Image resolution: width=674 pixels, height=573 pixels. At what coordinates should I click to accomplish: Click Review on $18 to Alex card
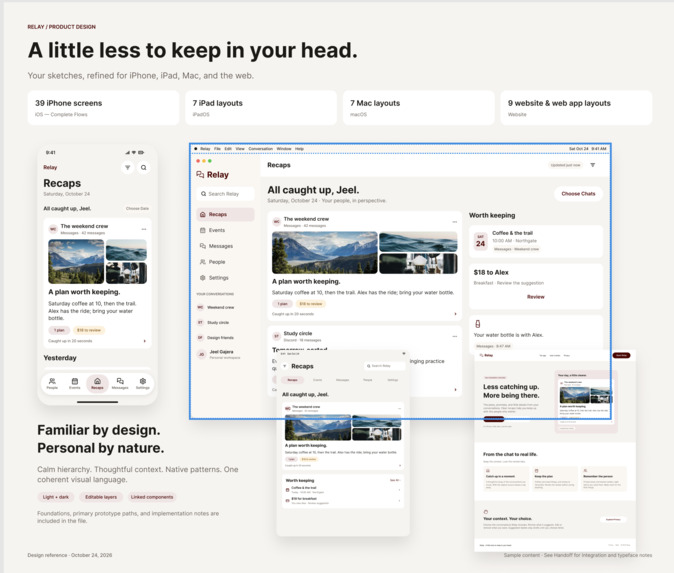click(536, 297)
